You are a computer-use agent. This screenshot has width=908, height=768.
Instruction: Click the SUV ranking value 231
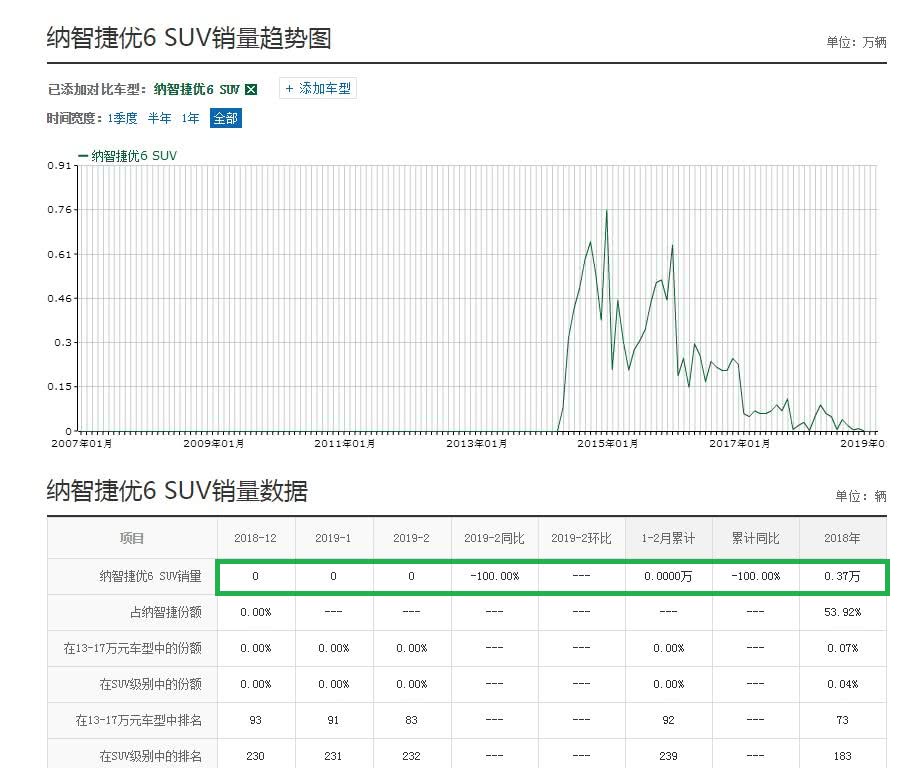(x=333, y=756)
